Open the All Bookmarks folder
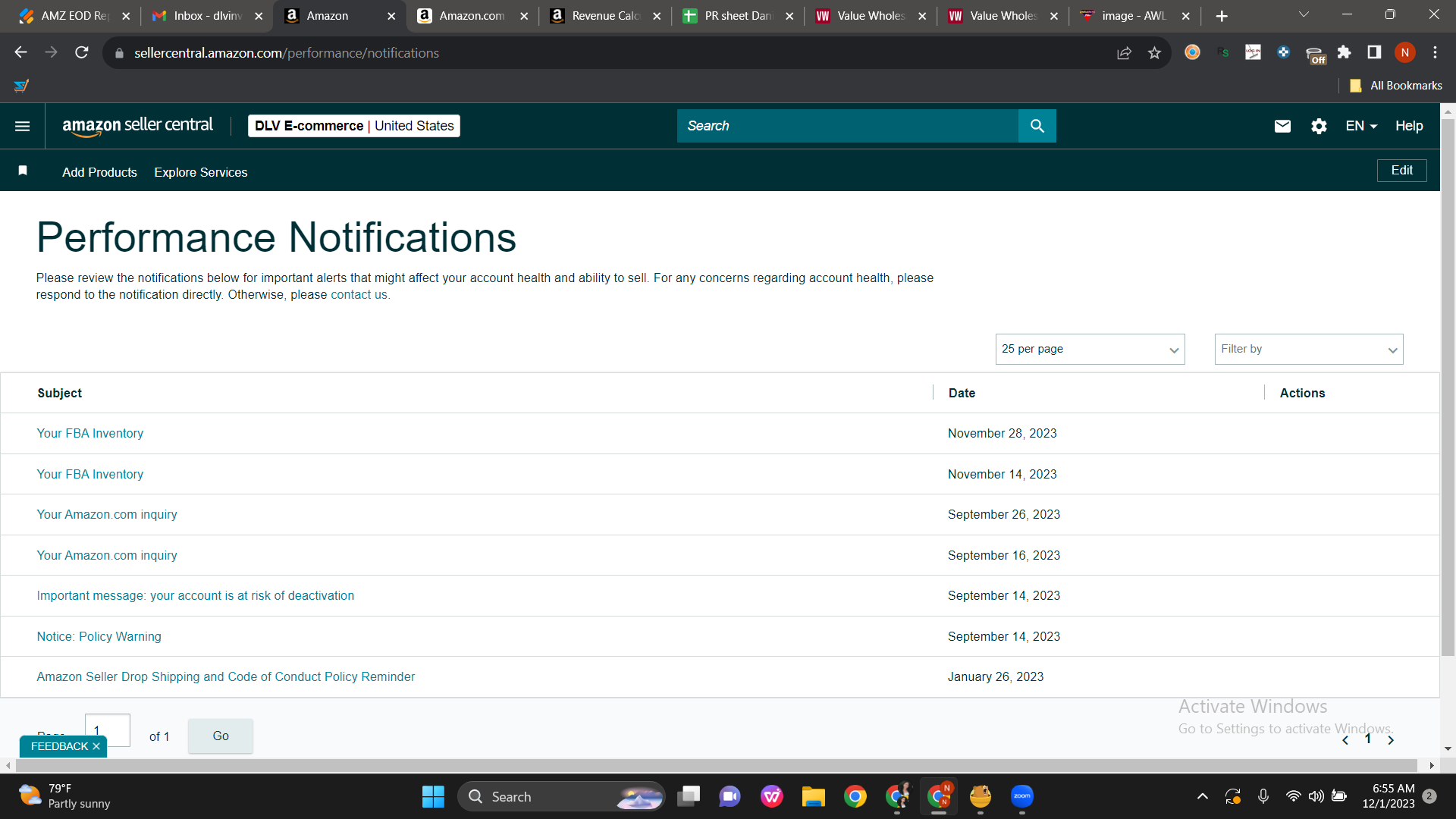1456x819 pixels. 1396,86
